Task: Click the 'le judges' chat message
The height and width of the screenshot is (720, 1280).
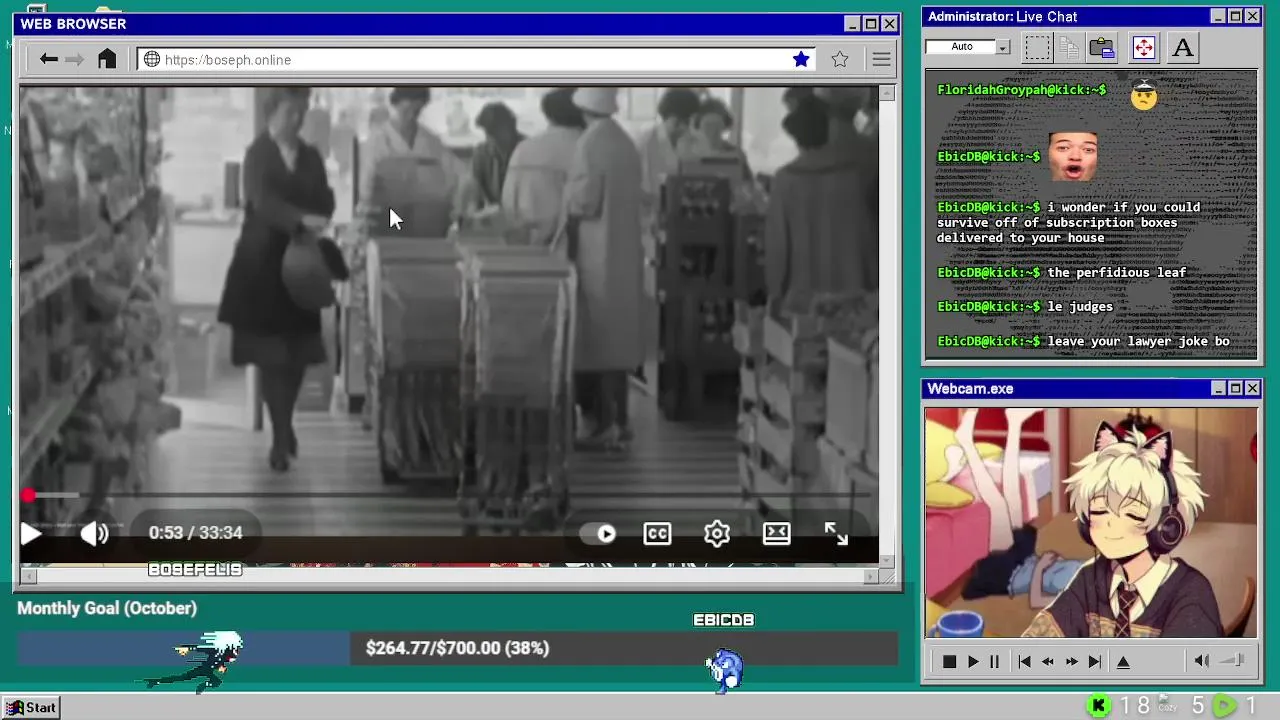Action: 1080,307
